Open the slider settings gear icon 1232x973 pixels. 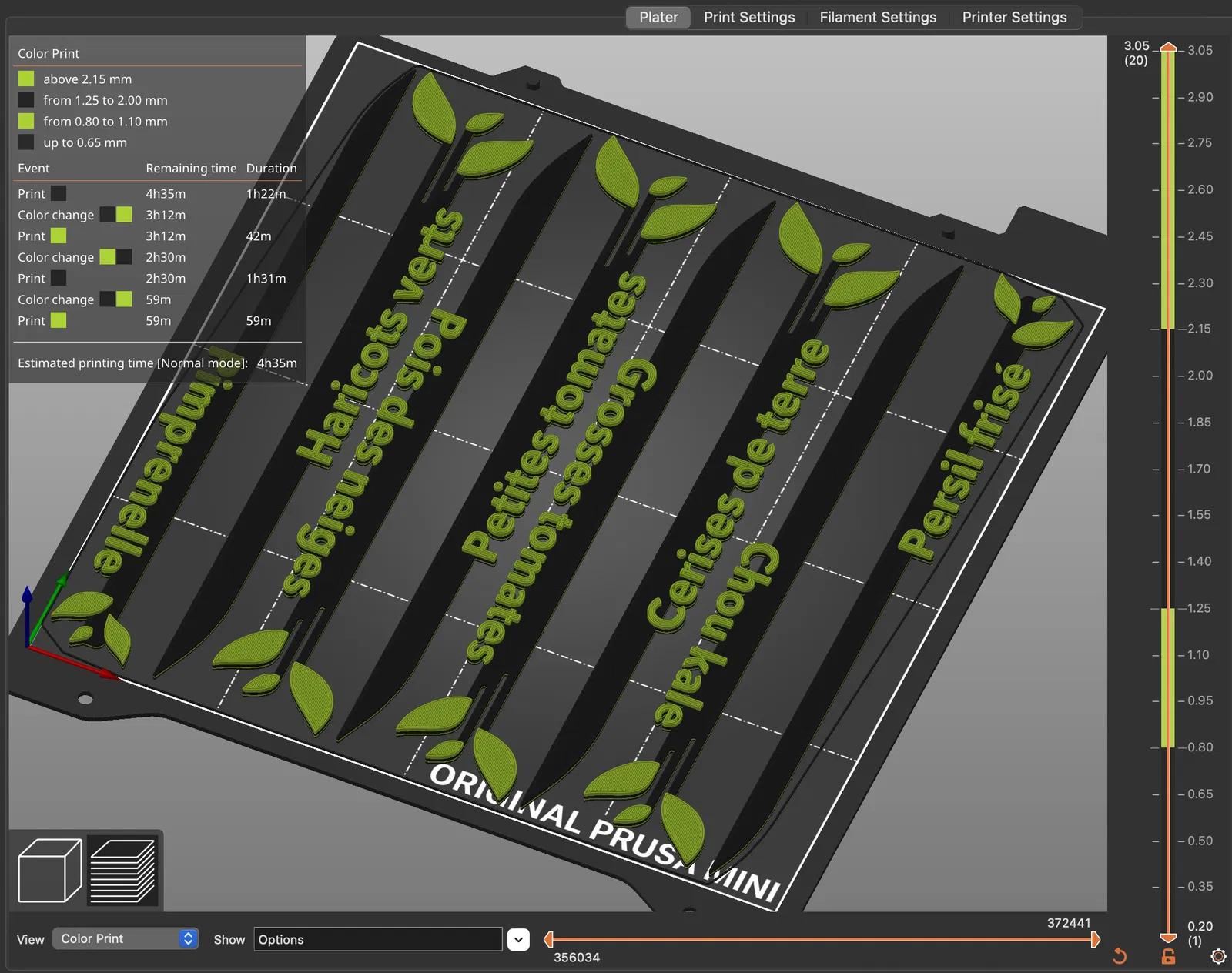[x=1218, y=956]
